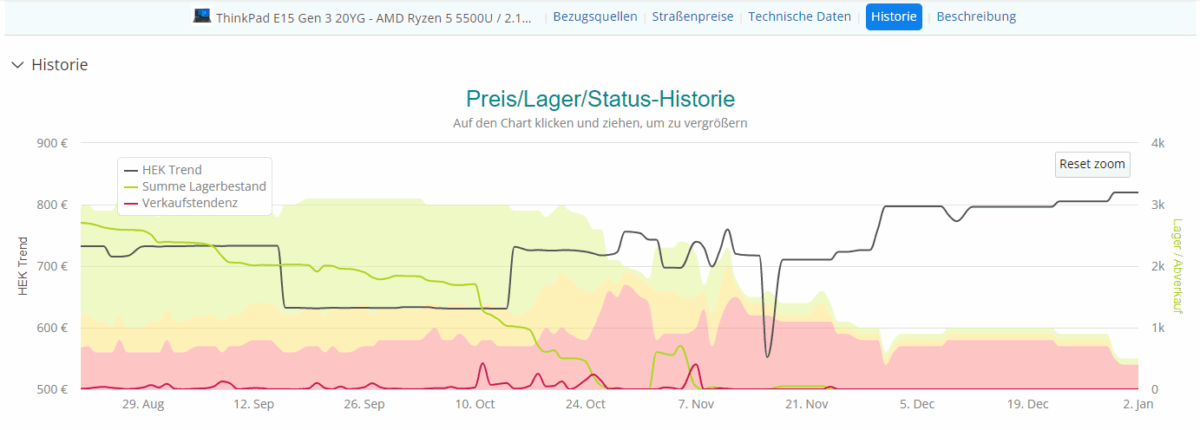This screenshot has height=430, width=1200.
Task: Click the 12. Sep date axis label
Action: point(254,404)
